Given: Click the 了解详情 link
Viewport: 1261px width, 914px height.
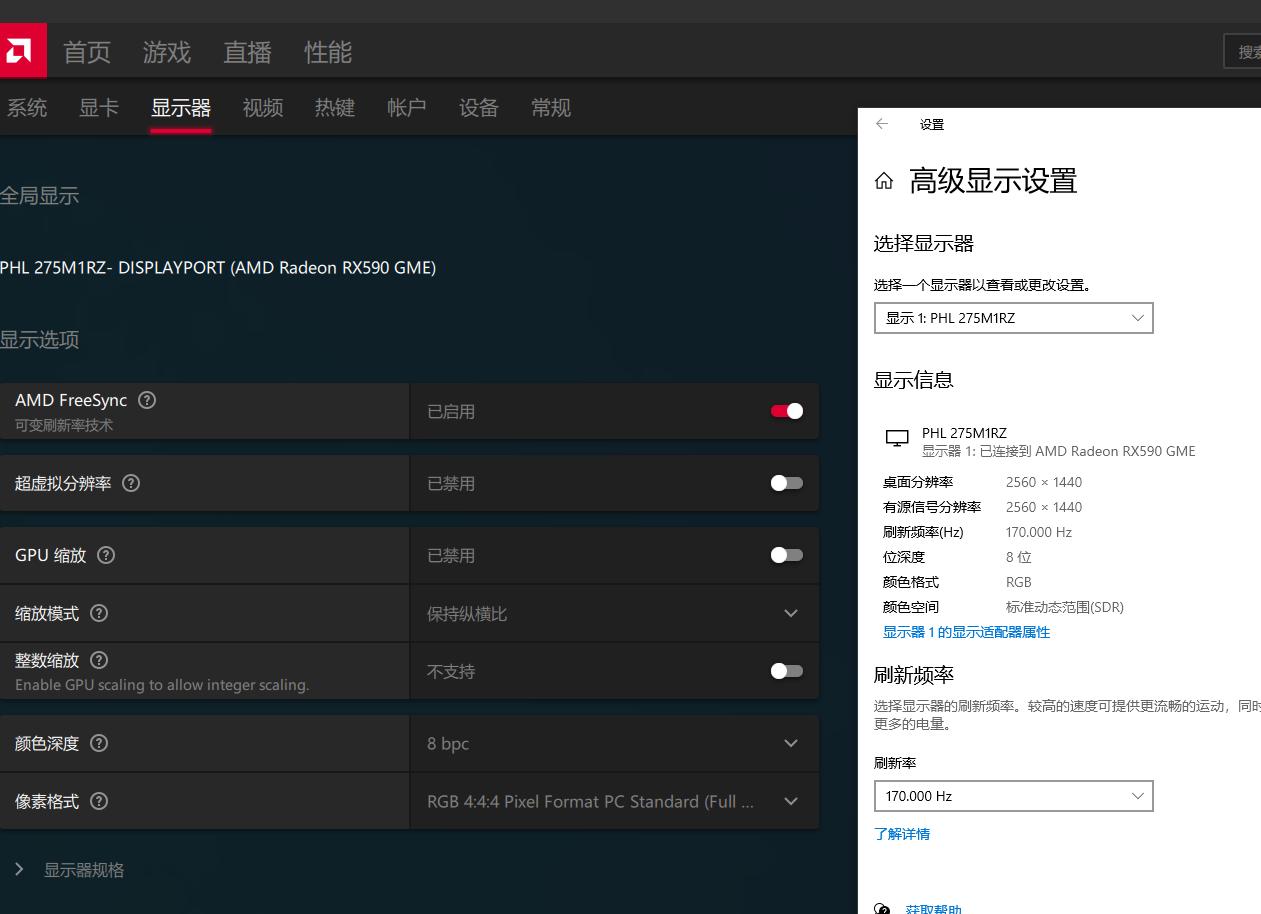Looking at the screenshot, I should coord(902,833).
